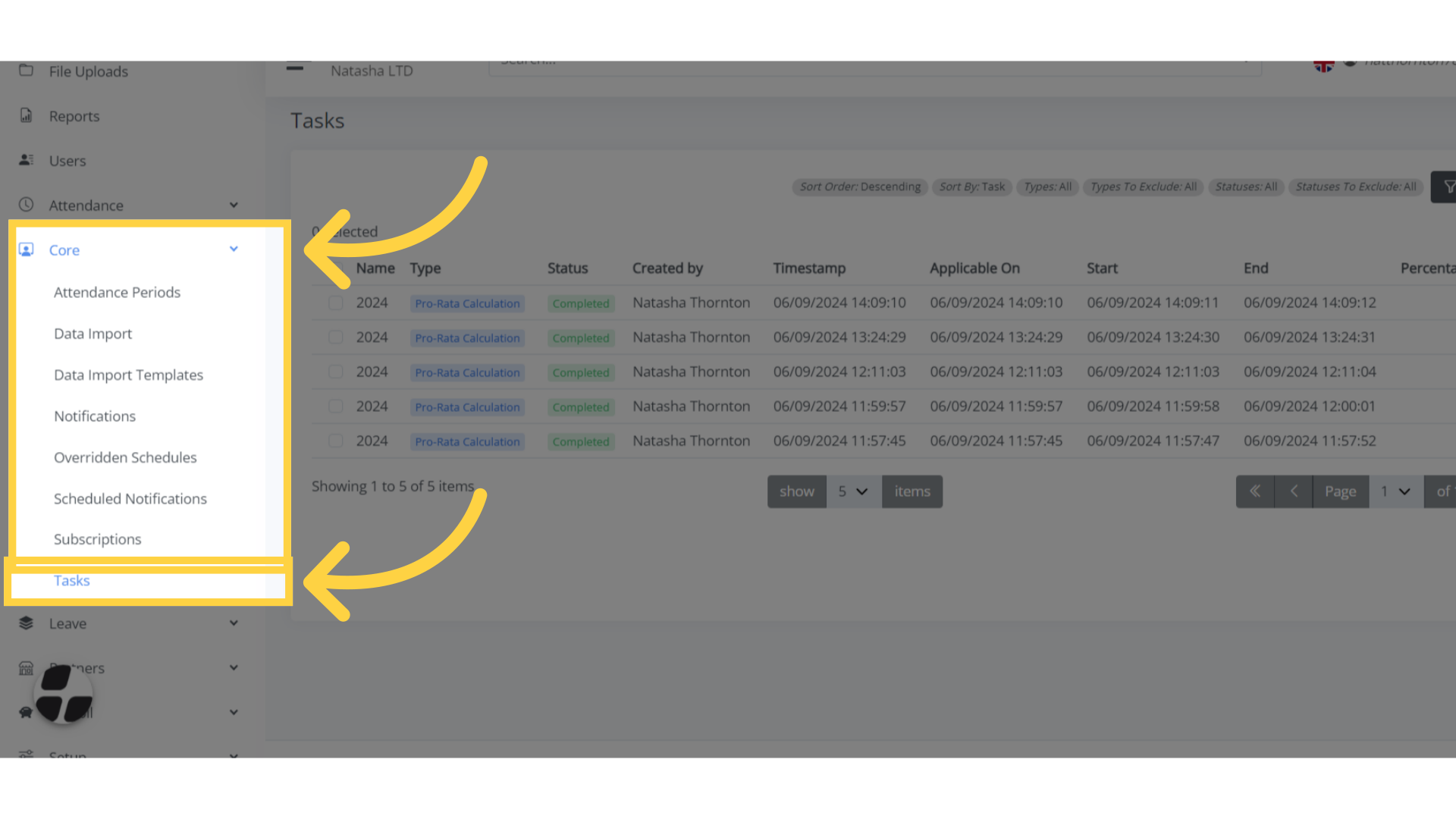Open the items-per-page dropdown showing 5

pyautogui.click(x=853, y=491)
